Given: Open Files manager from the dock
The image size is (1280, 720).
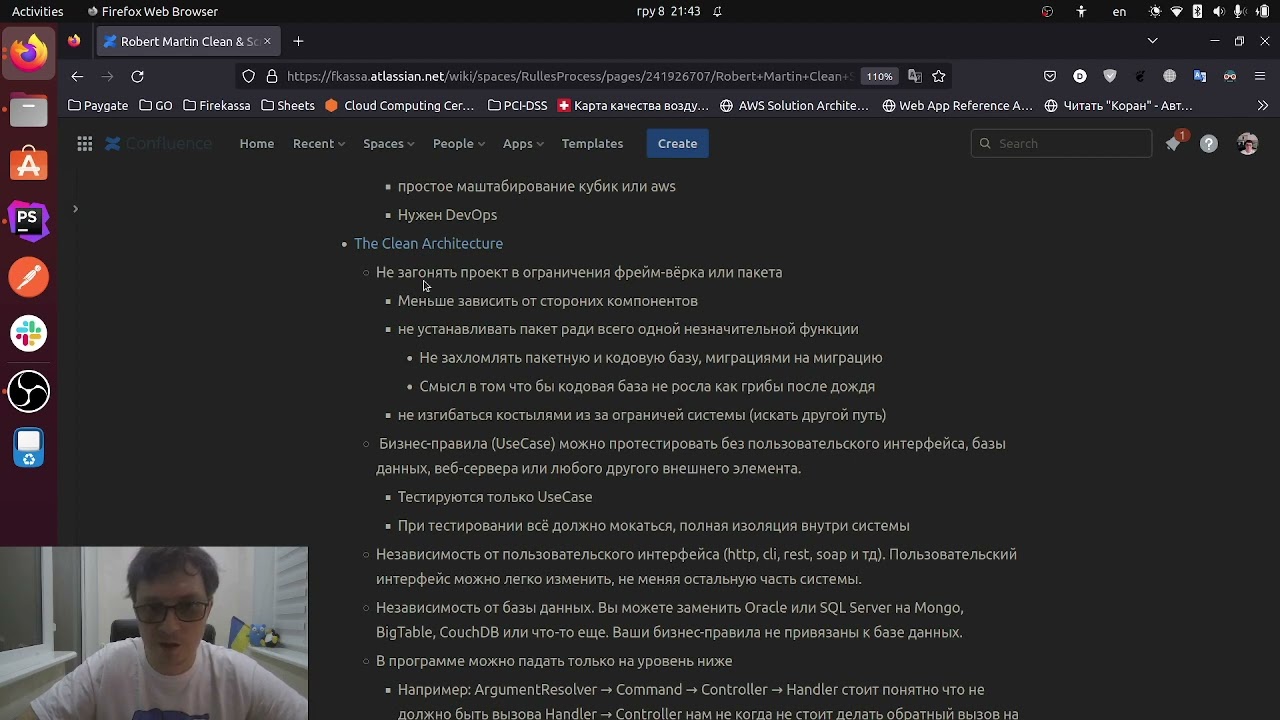Looking at the screenshot, I should [x=29, y=108].
